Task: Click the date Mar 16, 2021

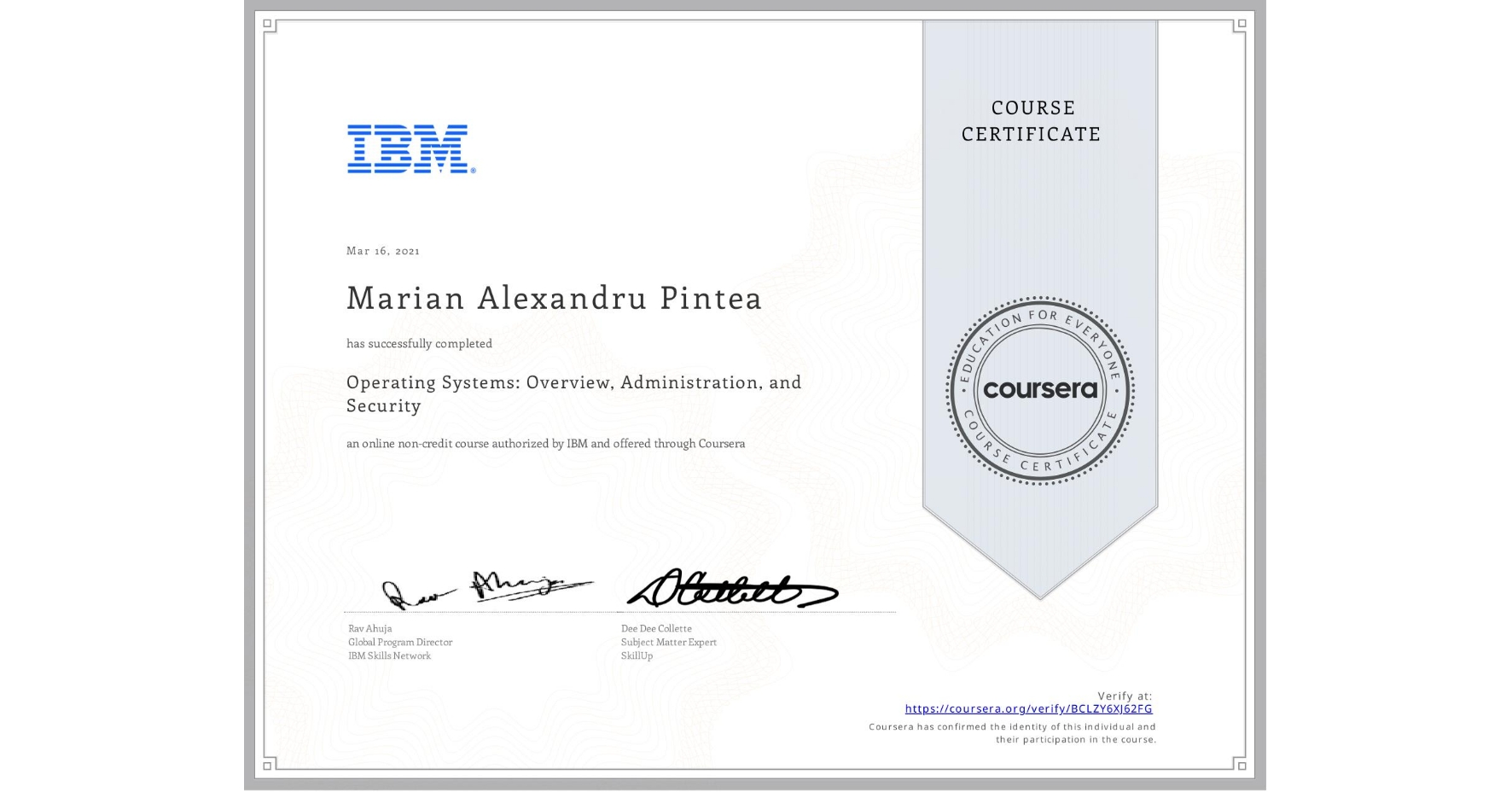Action: point(382,250)
